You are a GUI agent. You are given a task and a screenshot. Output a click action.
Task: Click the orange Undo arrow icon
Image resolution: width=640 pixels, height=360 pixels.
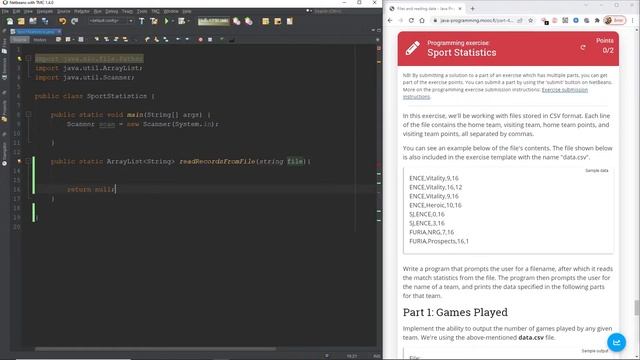pyautogui.click(x=62, y=21)
